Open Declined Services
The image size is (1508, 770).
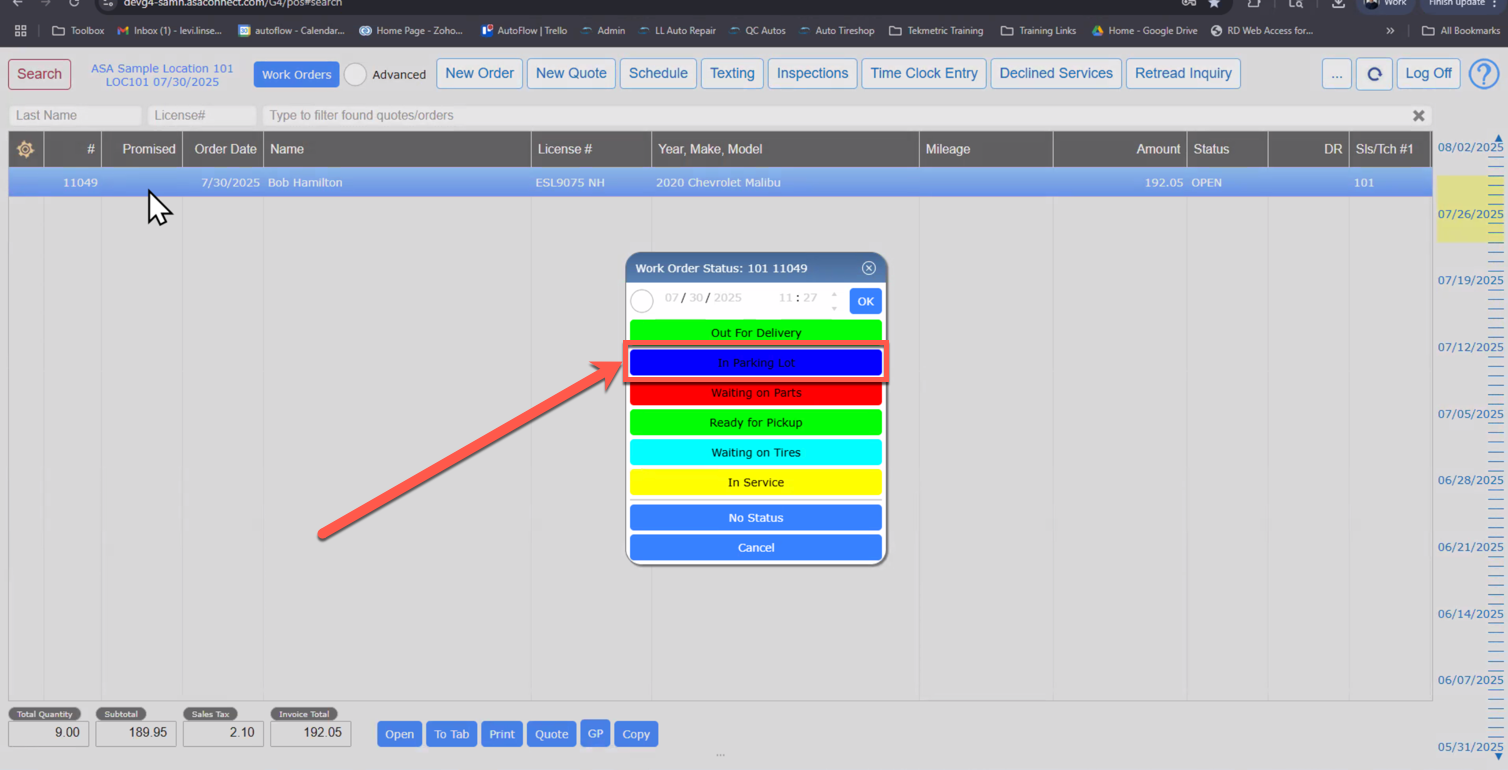[1056, 74]
